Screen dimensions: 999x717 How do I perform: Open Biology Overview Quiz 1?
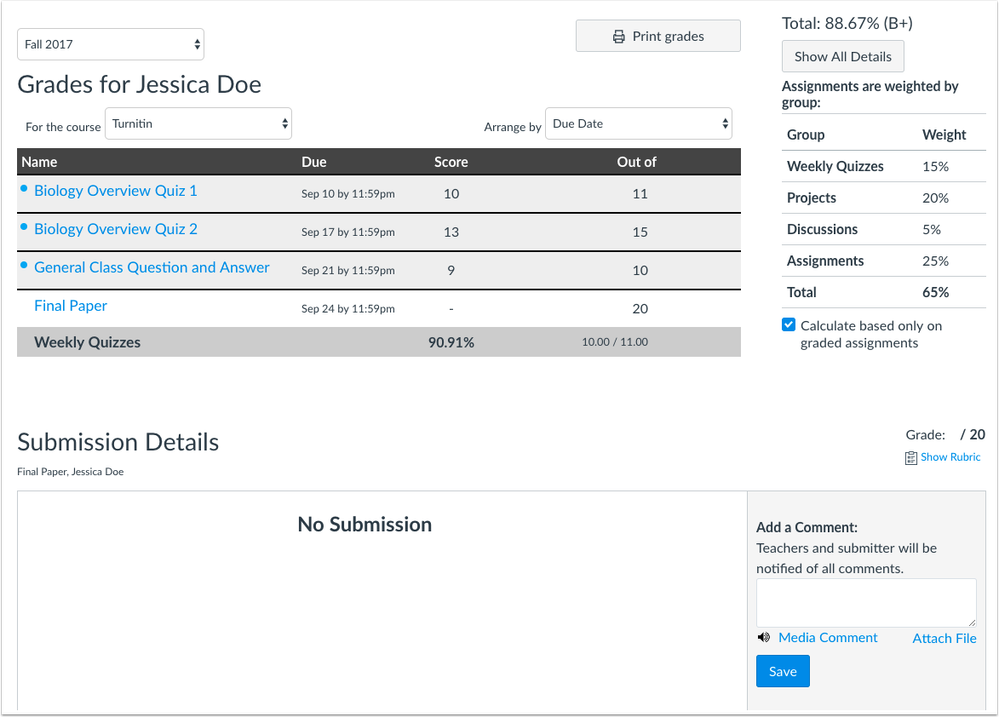[115, 190]
